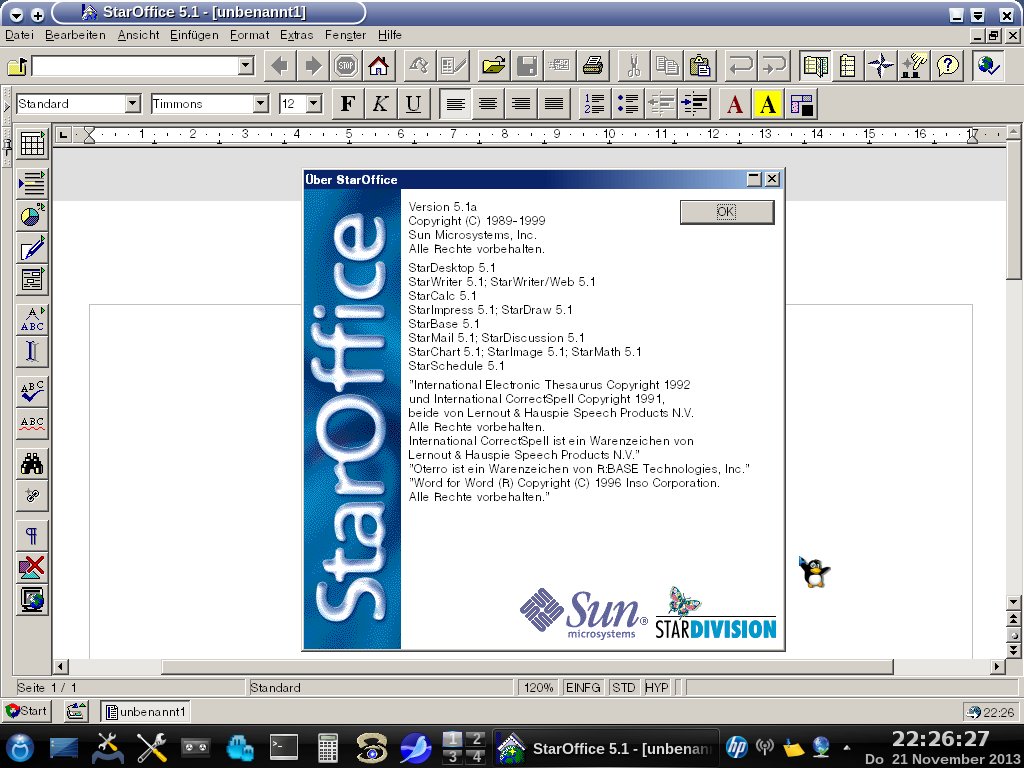Open the calculator icon in the system panel
The height and width of the screenshot is (768, 1024).
point(327,748)
